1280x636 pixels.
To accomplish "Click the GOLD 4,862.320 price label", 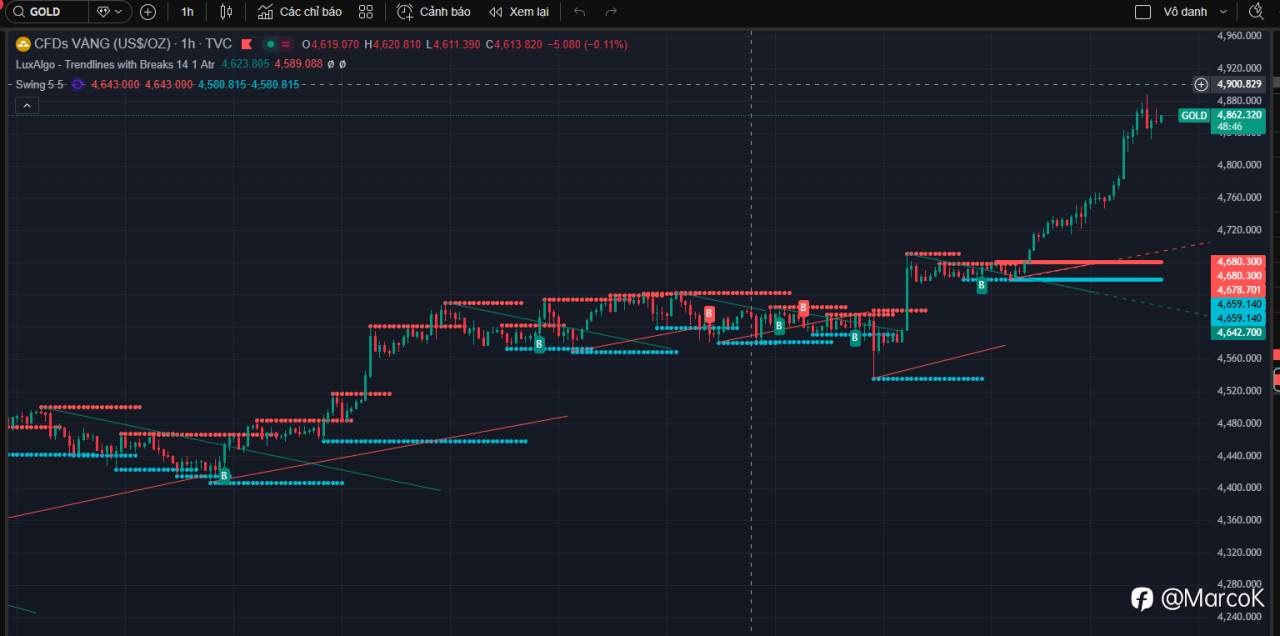I will [x=1220, y=115].
